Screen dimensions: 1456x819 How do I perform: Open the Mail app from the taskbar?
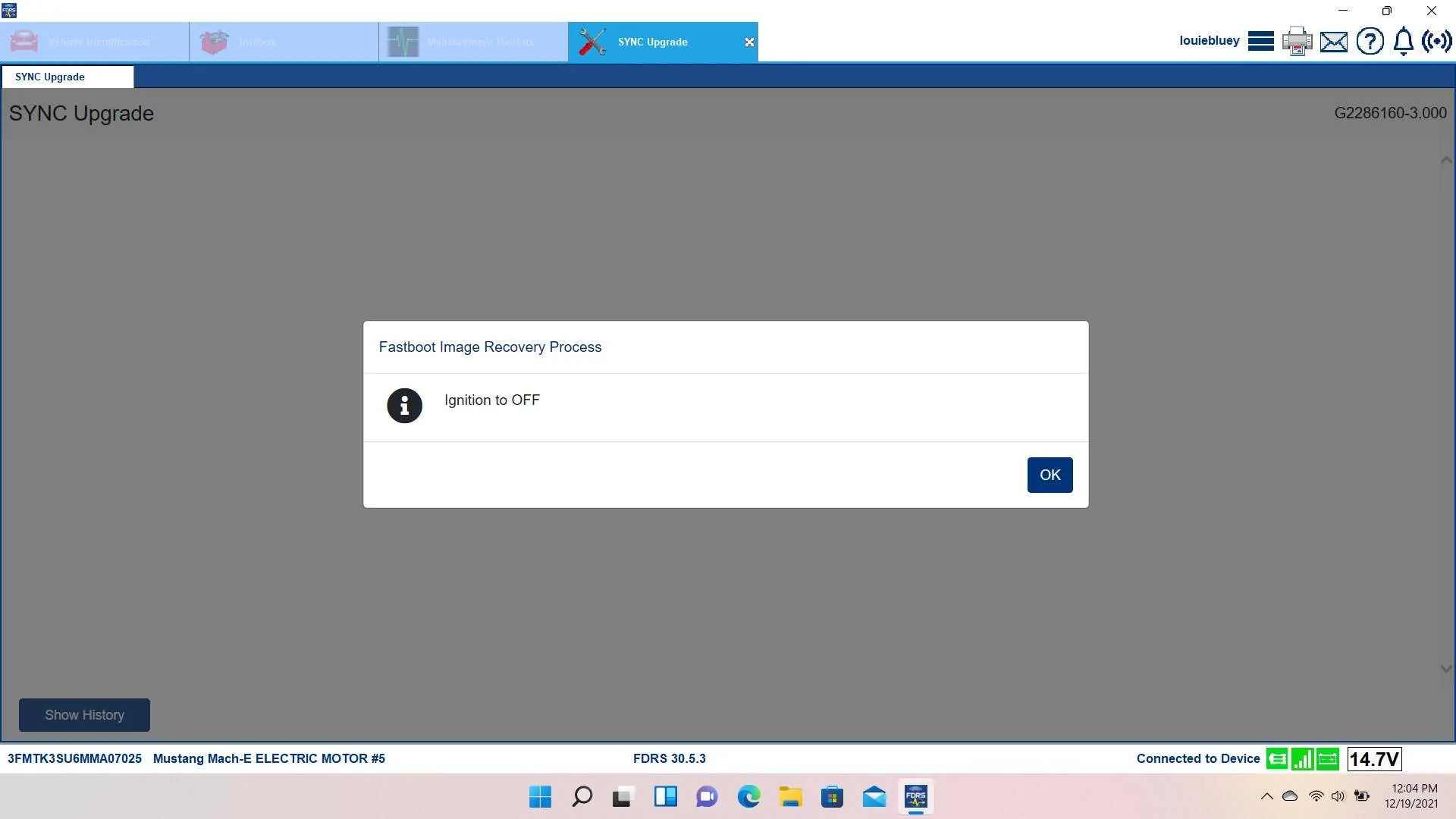[x=874, y=797]
